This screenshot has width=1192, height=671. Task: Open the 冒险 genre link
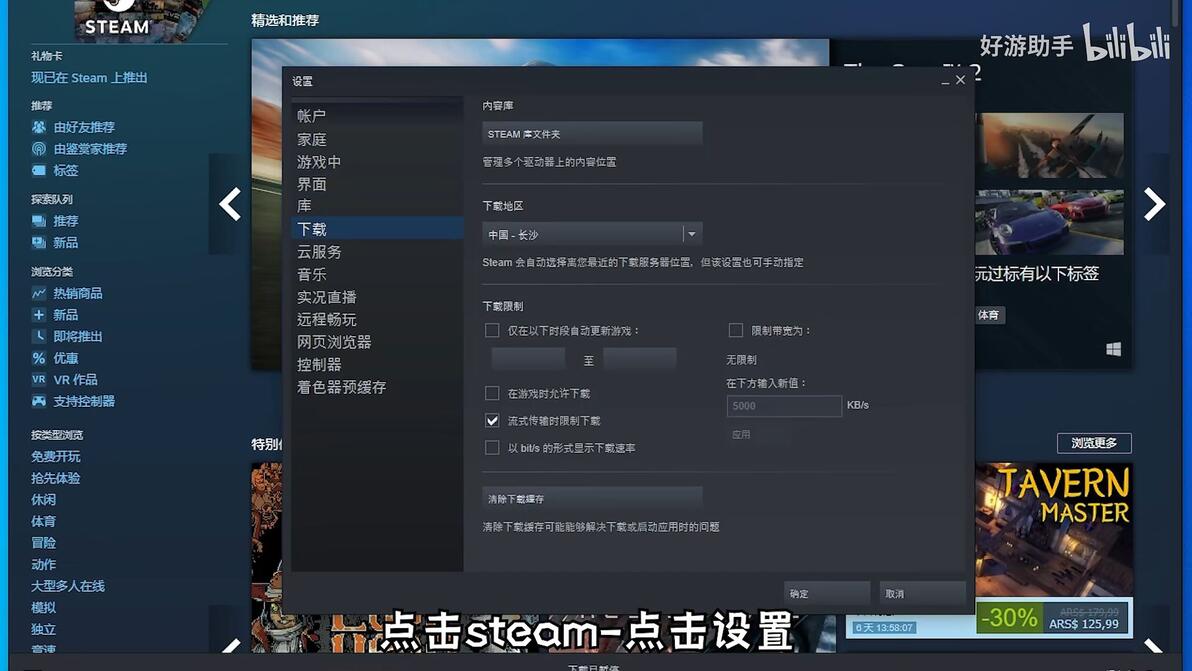43,543
